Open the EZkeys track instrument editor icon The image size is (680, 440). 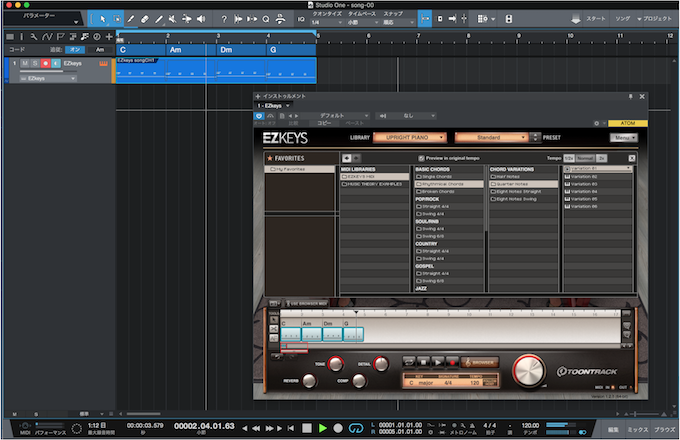click(x=103, y=64)
